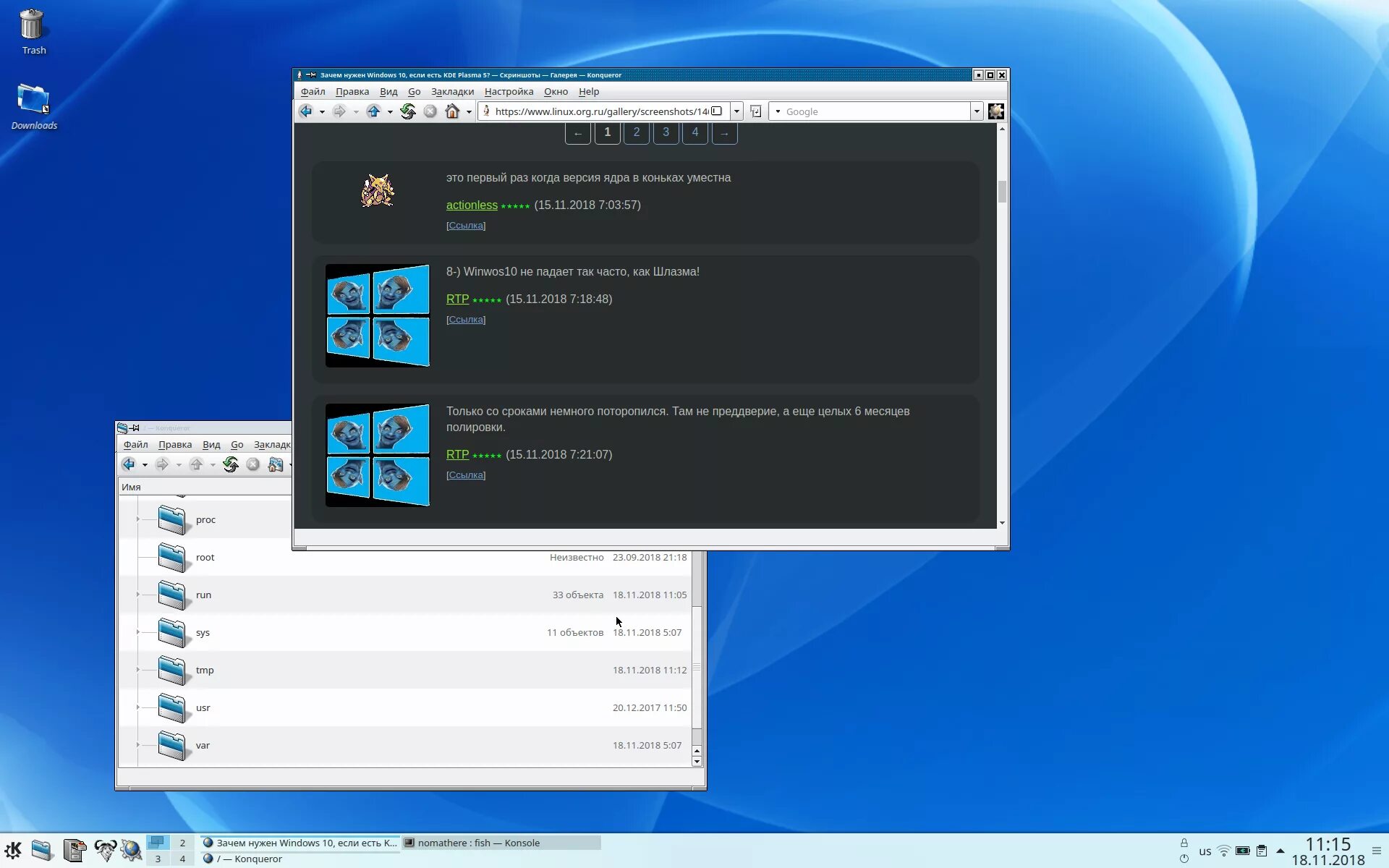Open Вид menu in rear Konqueror window
The height and width of the screenshot is (868, 1389).
pos(211,445)
